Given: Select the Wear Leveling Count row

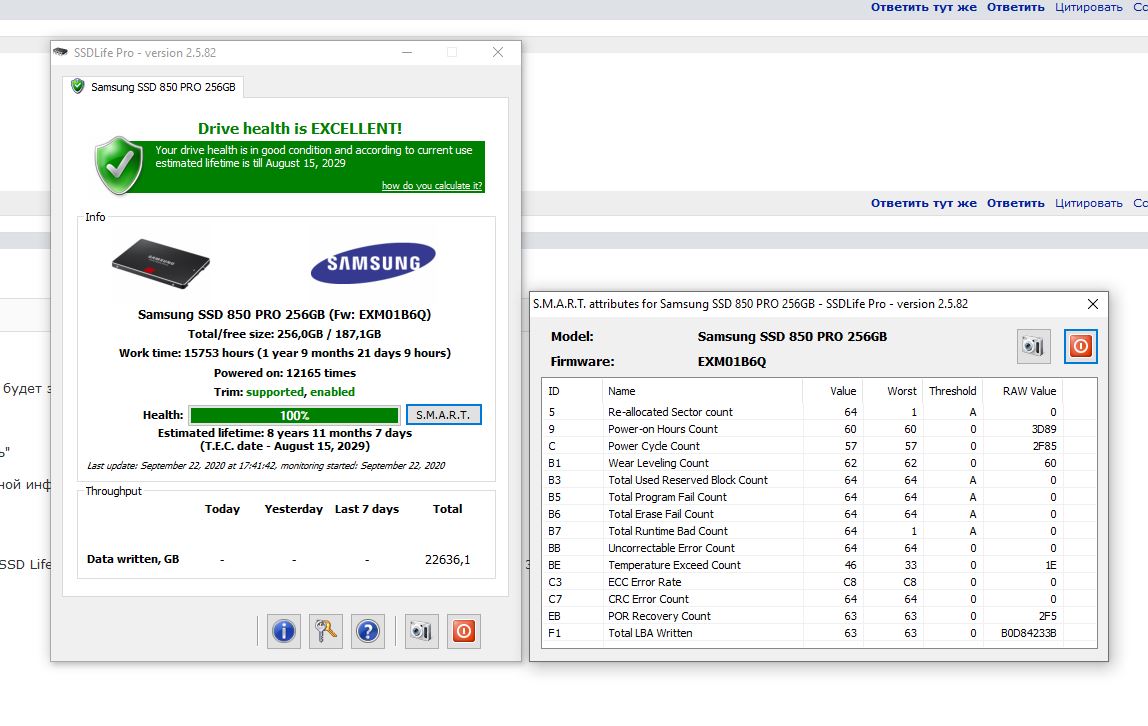Looking at the screenshot, I should coord(819,463).
